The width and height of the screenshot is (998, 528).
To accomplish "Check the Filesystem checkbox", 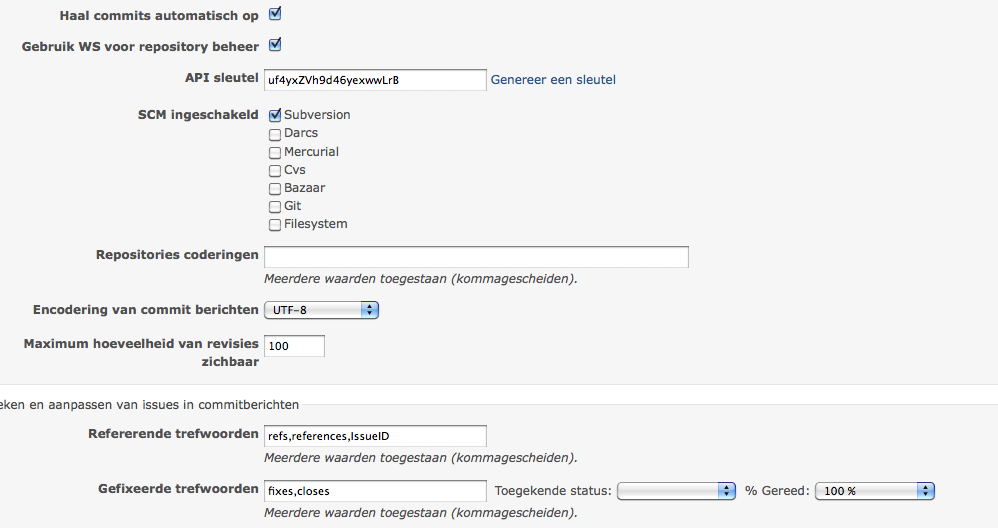I will pos(275,225).
